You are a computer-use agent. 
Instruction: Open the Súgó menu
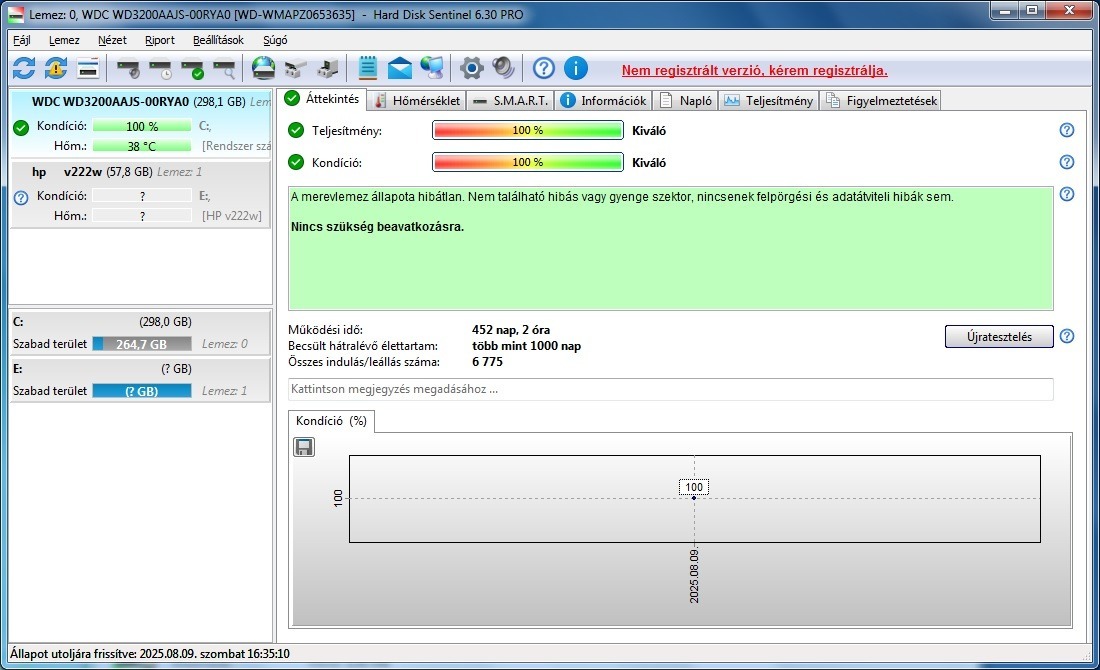click(275, 40)
